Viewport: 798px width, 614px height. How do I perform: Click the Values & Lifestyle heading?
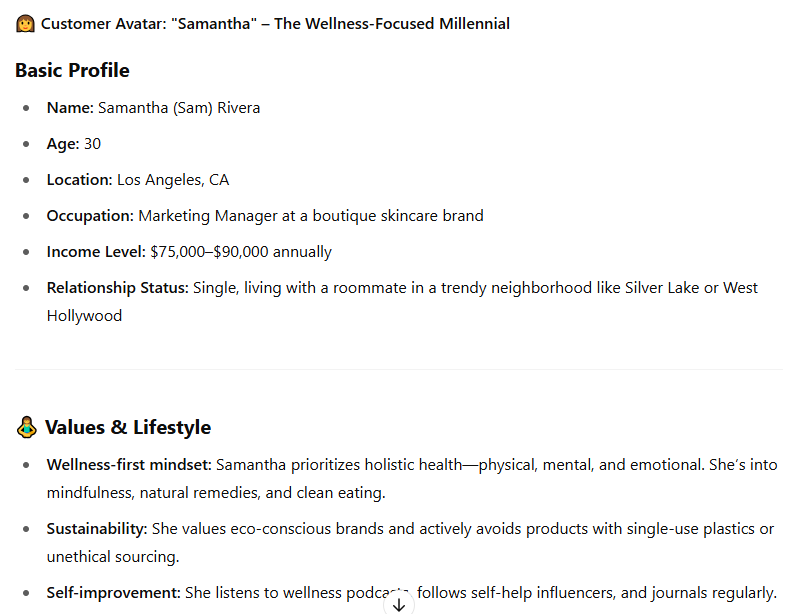coord(128,427)
